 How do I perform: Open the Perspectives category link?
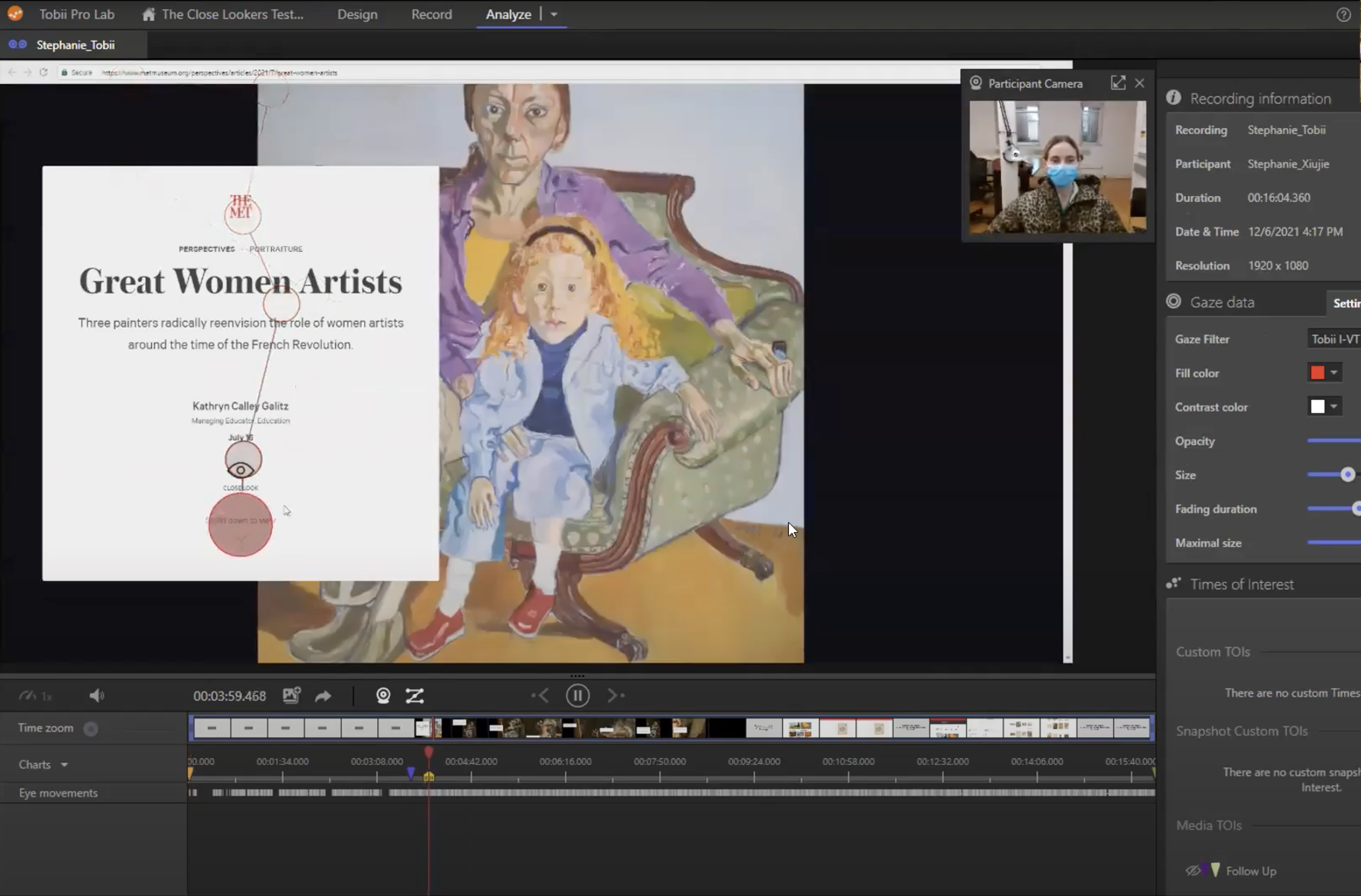(207, 249)
